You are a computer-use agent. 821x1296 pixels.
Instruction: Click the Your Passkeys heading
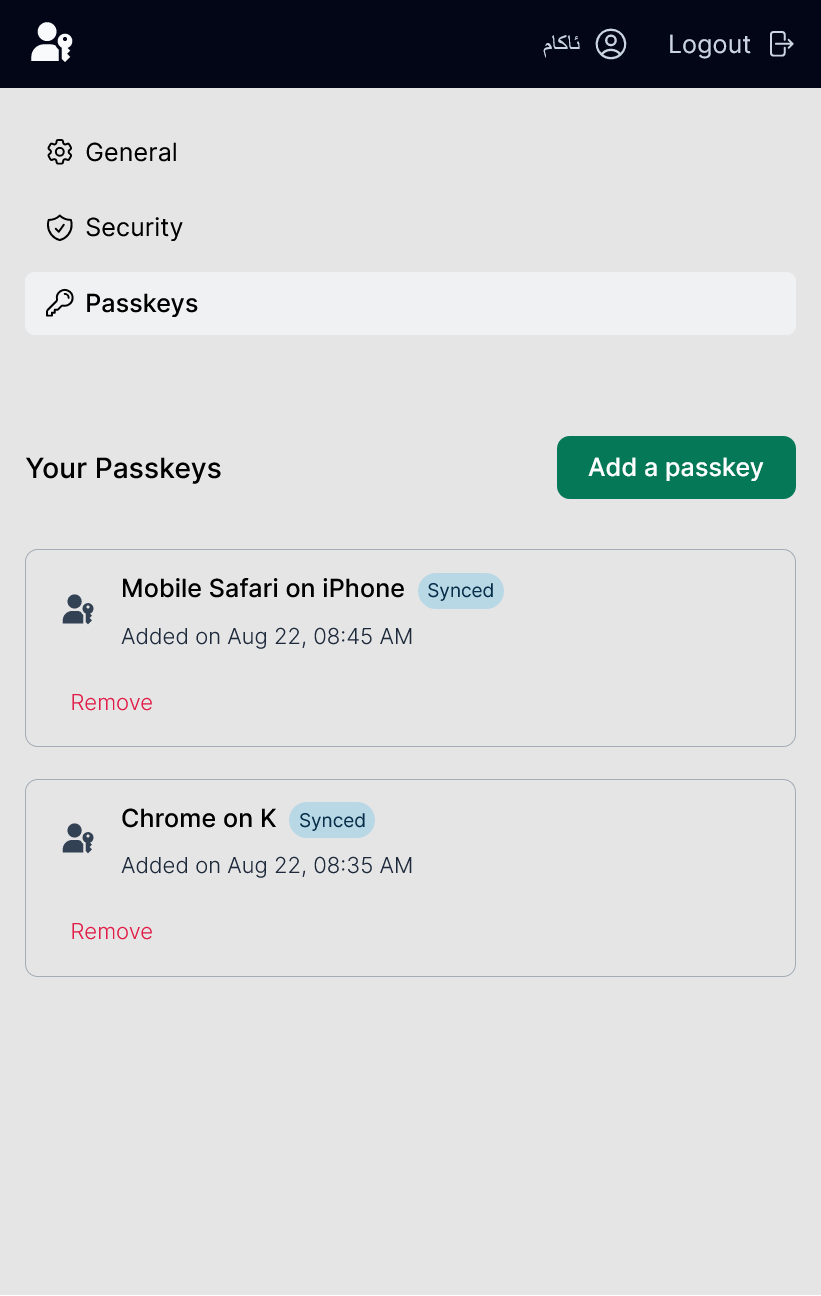[123, 467]
